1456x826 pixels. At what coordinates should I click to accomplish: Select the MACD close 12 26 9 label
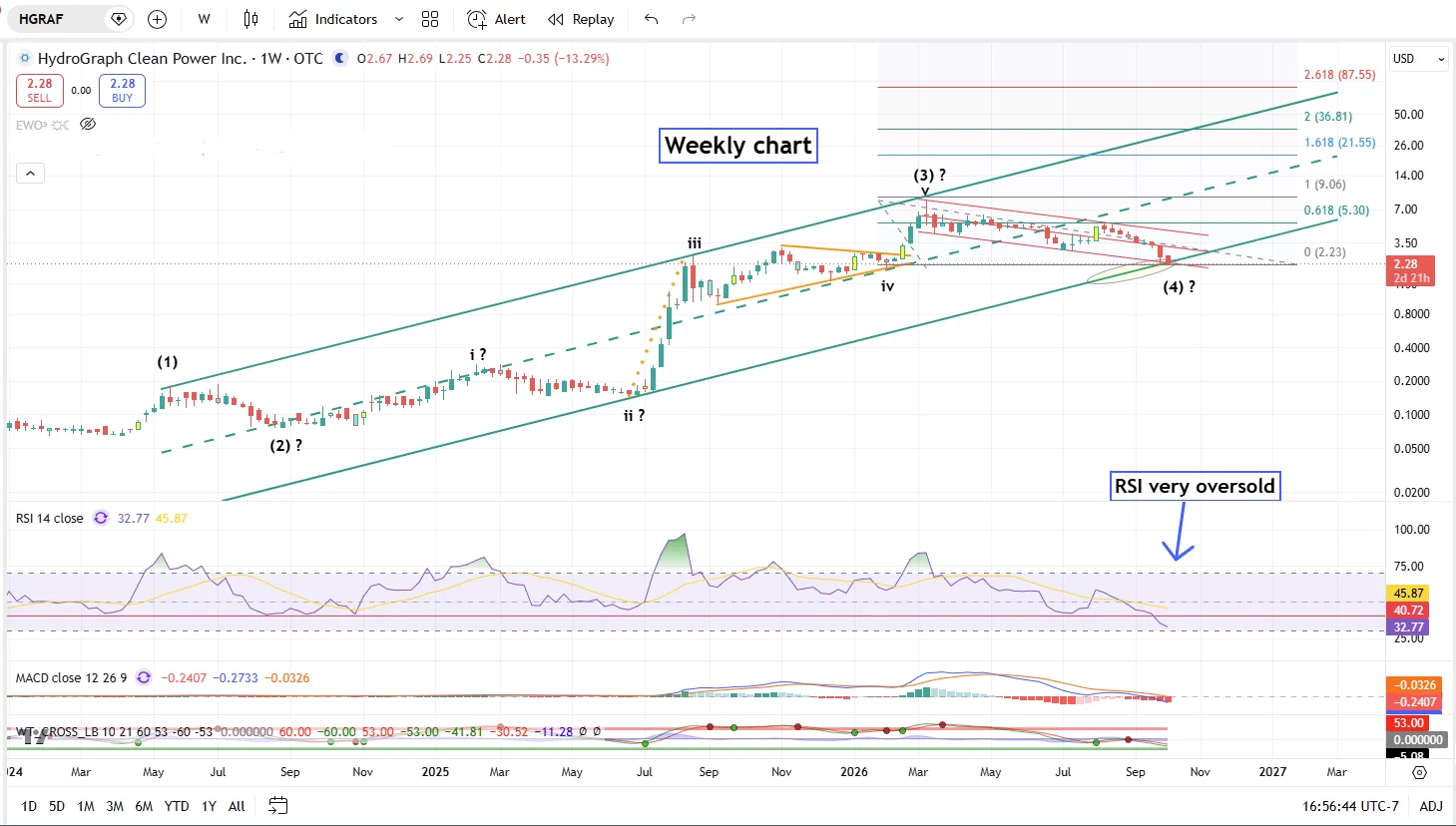pyautogui.click(x=72, y=677)
